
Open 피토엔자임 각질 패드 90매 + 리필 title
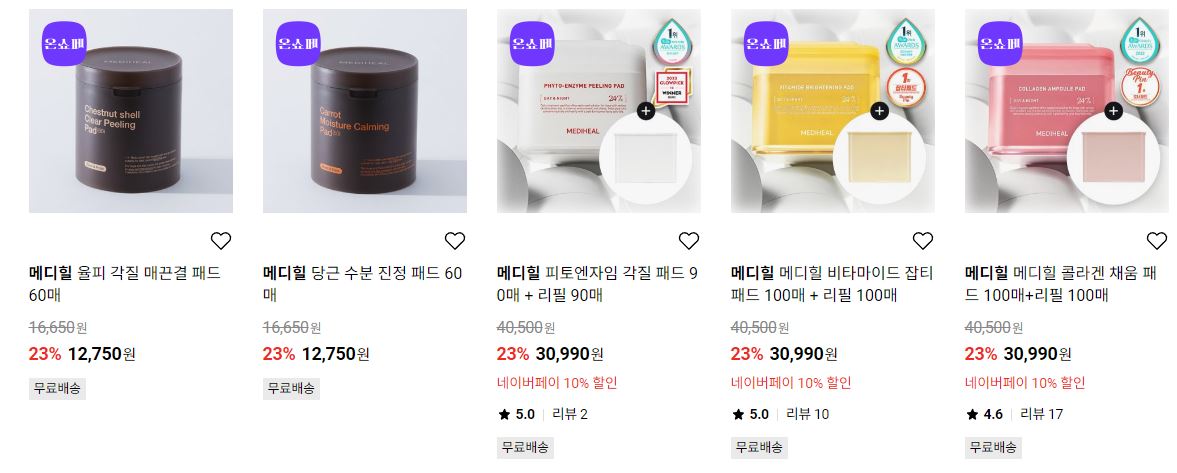coord(598,284)
